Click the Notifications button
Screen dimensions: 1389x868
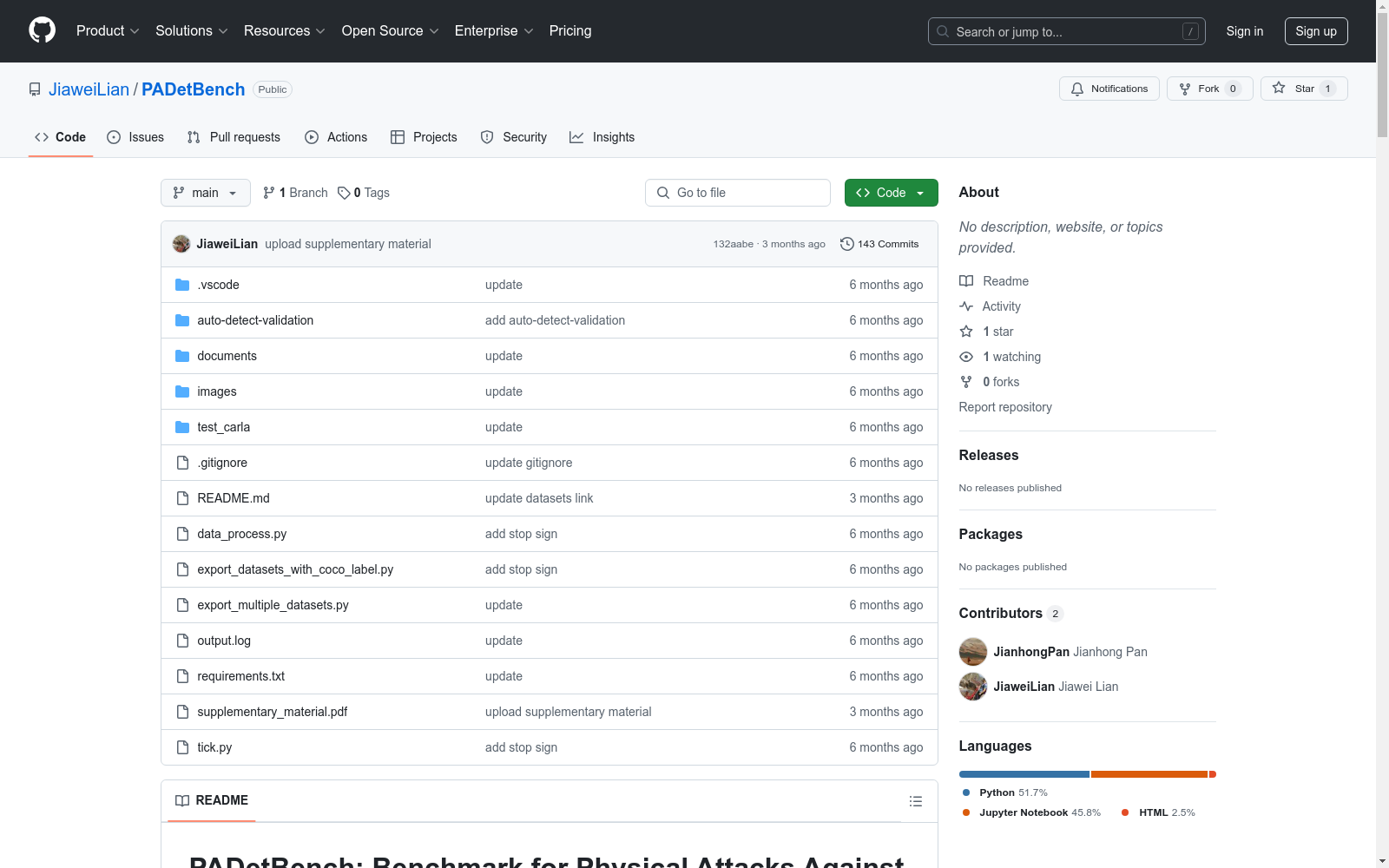[x=1109, y=89]
